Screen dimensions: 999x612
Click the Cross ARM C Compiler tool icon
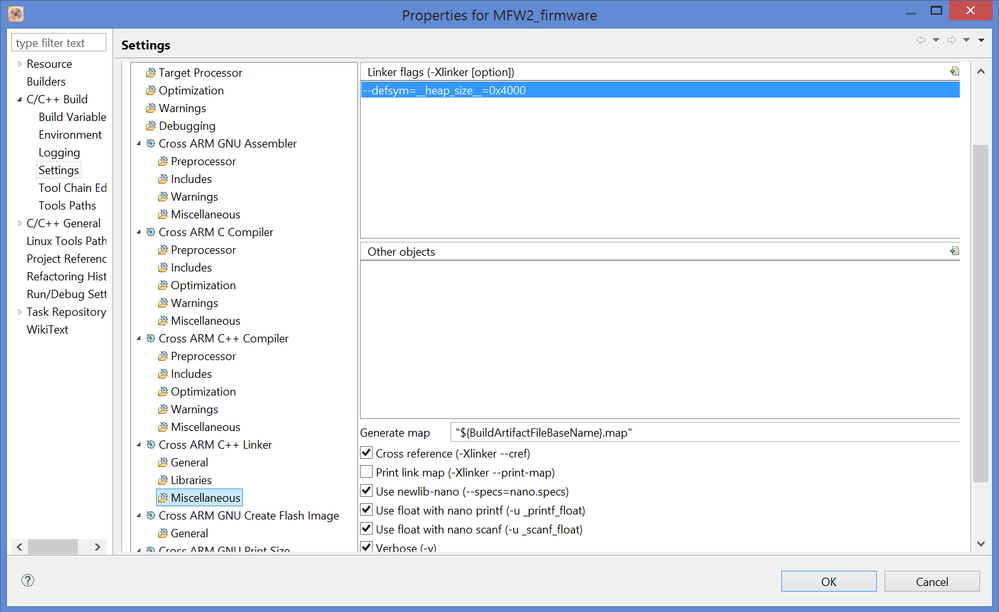[x=151, y=232]
